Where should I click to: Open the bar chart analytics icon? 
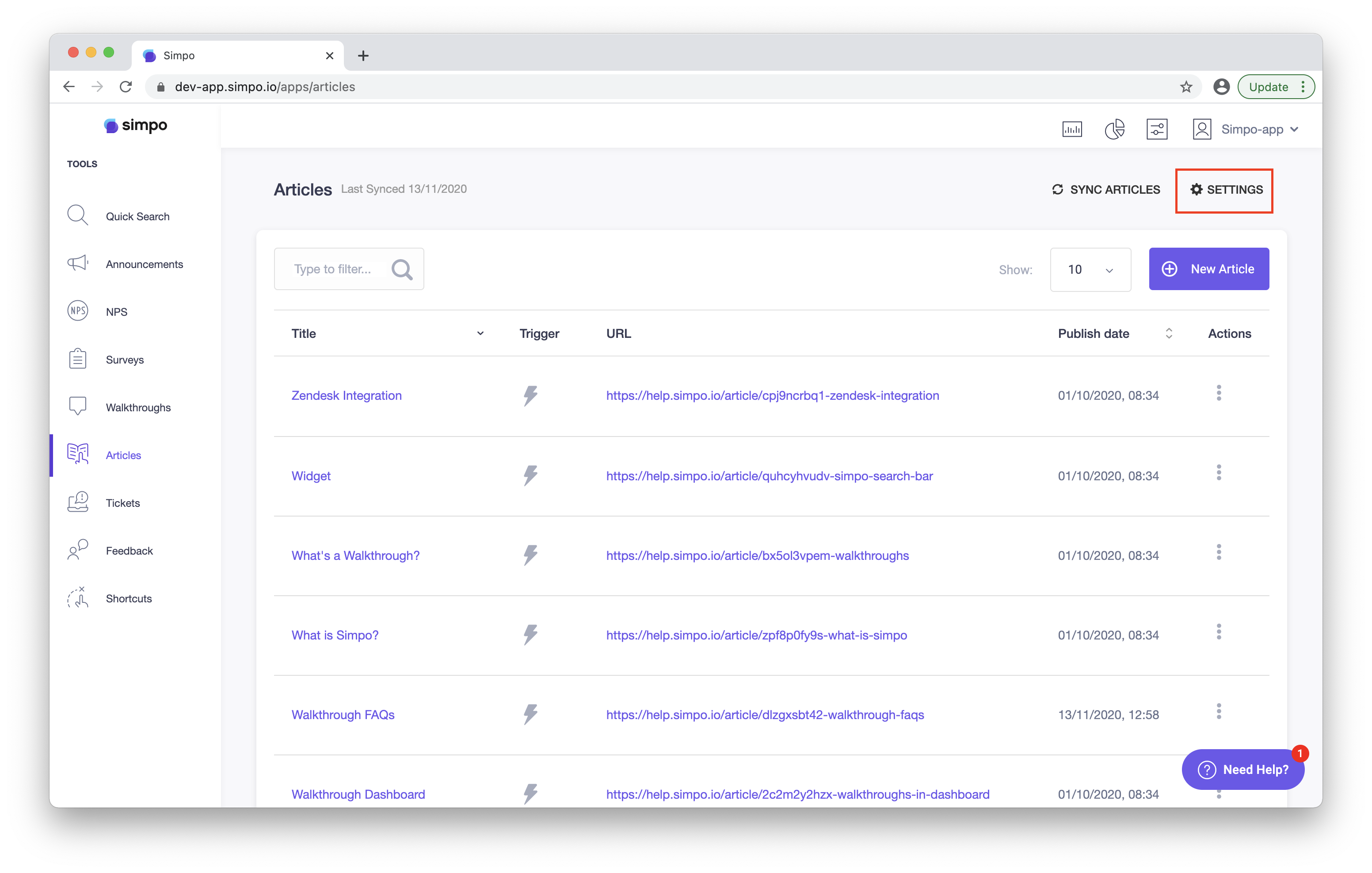[x=1072, y=130]
